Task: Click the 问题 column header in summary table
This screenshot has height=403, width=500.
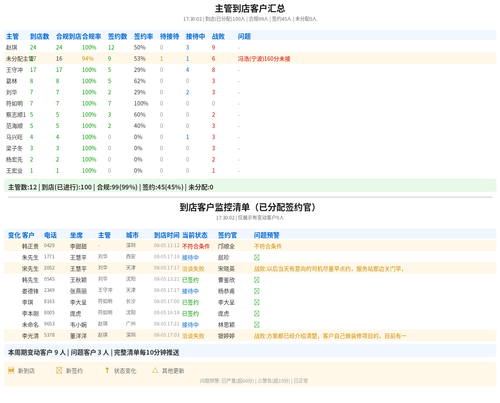Action: pyautogui.click(x=244, y=36)
